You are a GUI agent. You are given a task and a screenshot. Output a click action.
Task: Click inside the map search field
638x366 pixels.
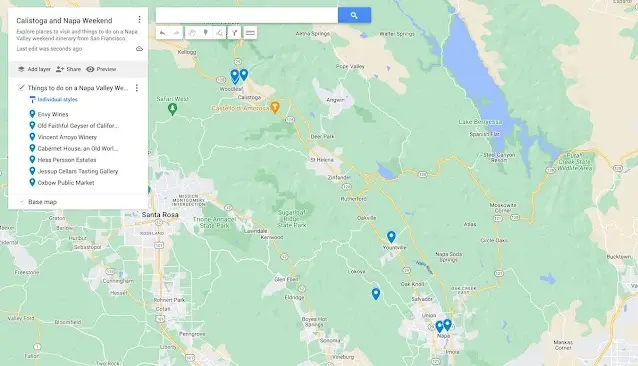coord(247,15)
